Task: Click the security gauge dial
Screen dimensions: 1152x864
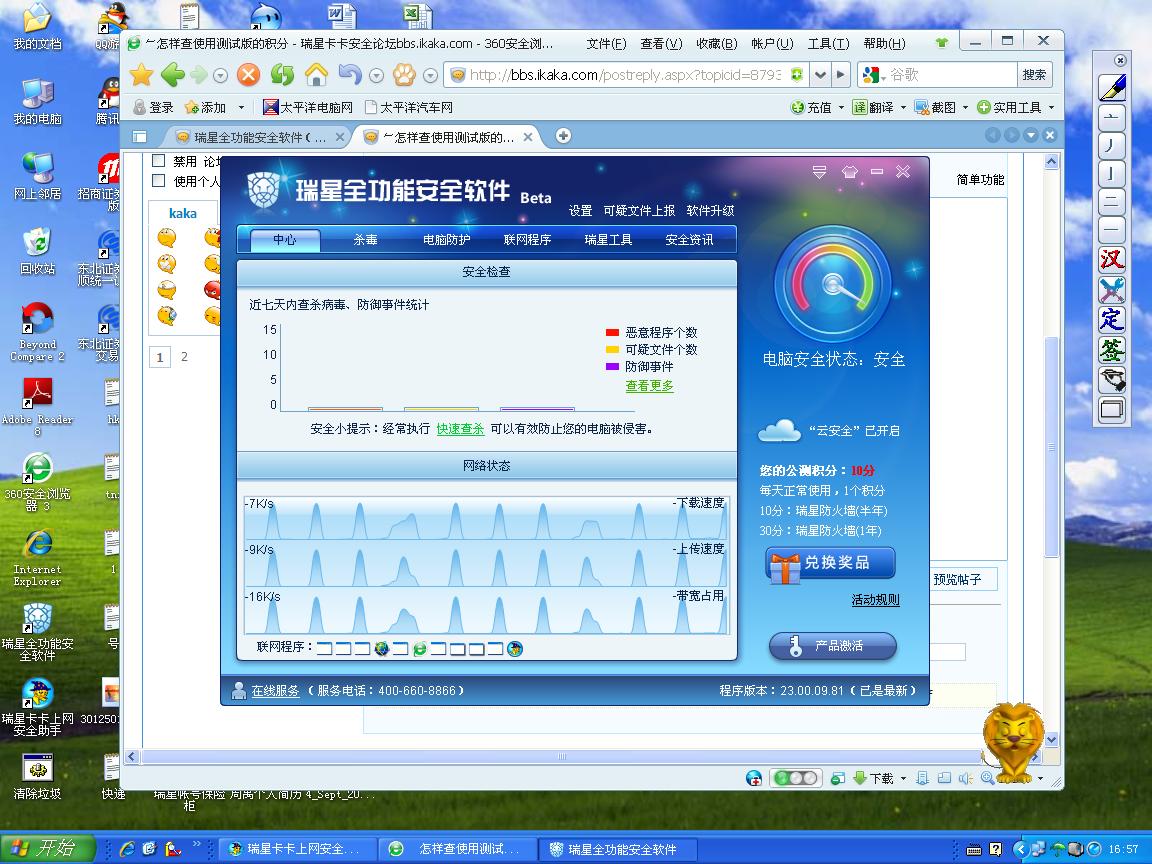Action: point(832,284)
